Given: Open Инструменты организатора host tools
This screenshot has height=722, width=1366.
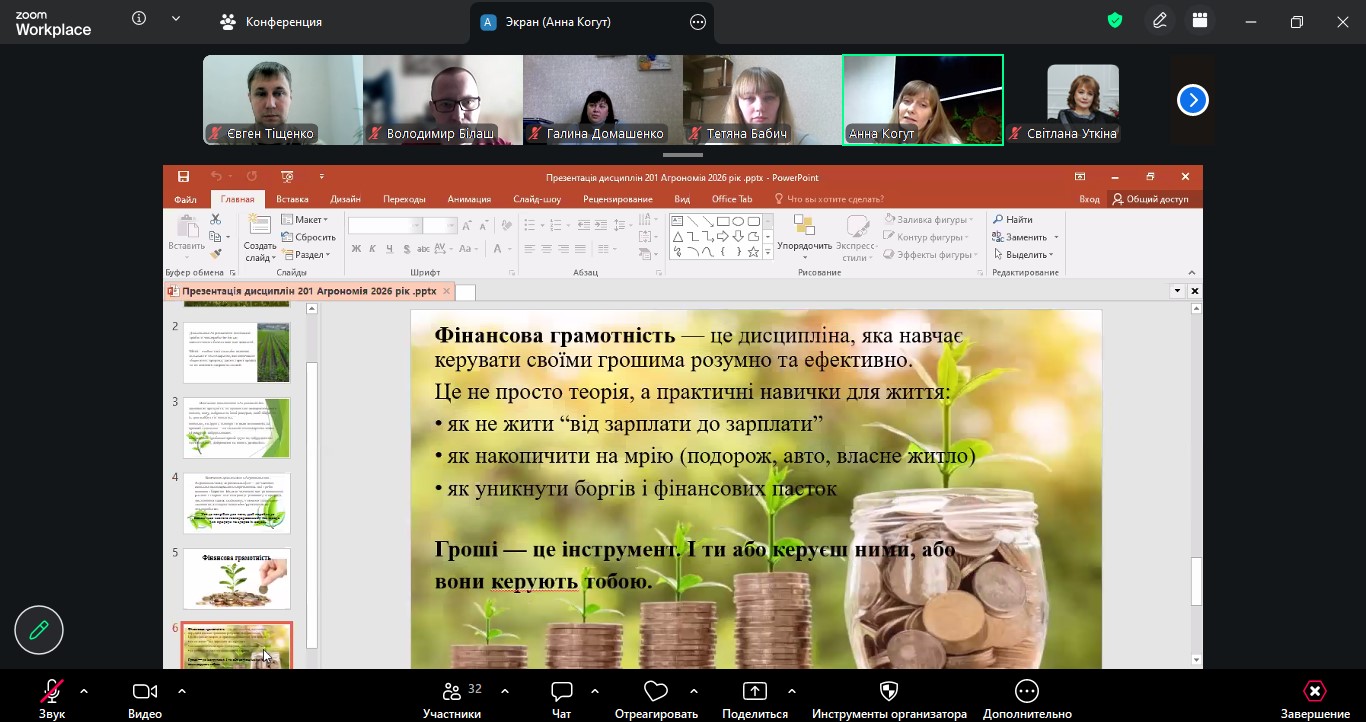Looking at the screenshot, I should tap(888, 692).
